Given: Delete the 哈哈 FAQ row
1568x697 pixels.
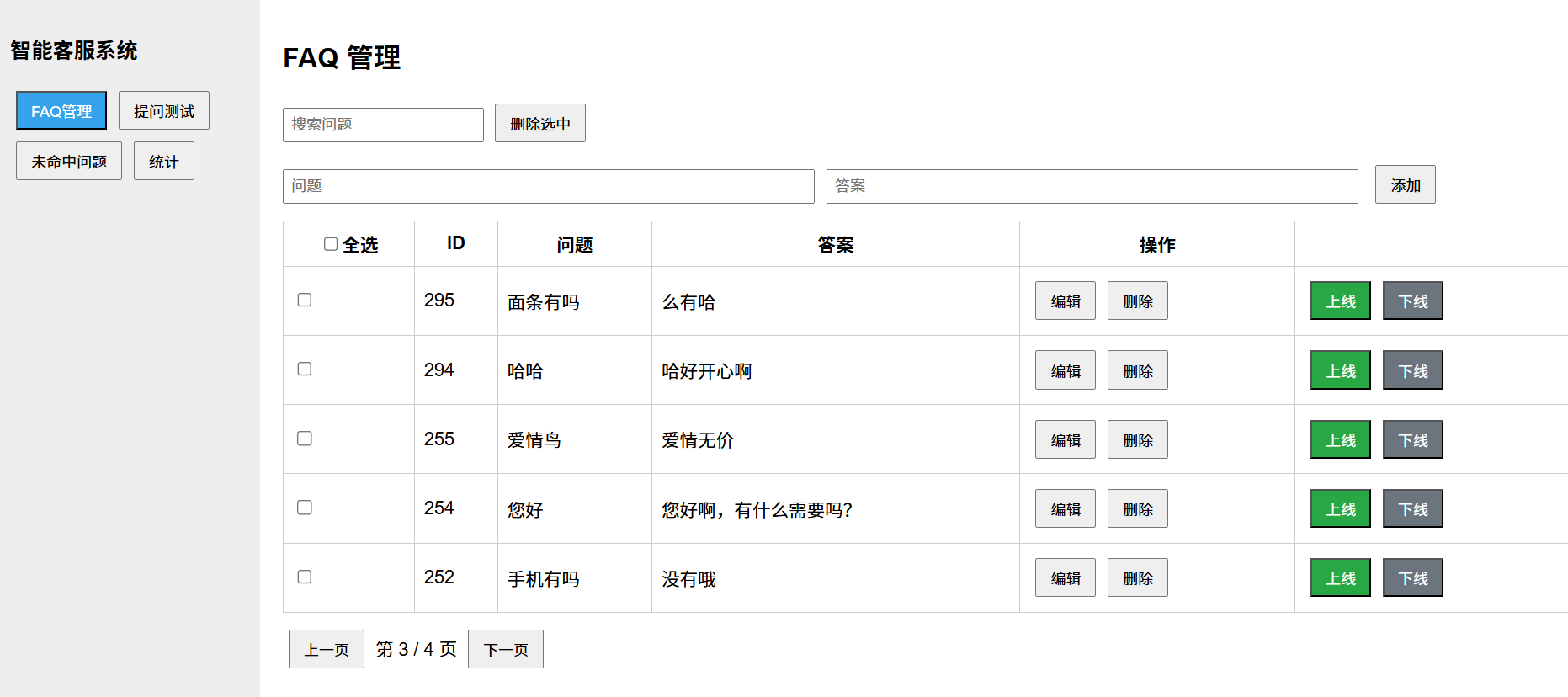Looking at the screenshot, I should pyautogui.click(x=1137, y=370).
